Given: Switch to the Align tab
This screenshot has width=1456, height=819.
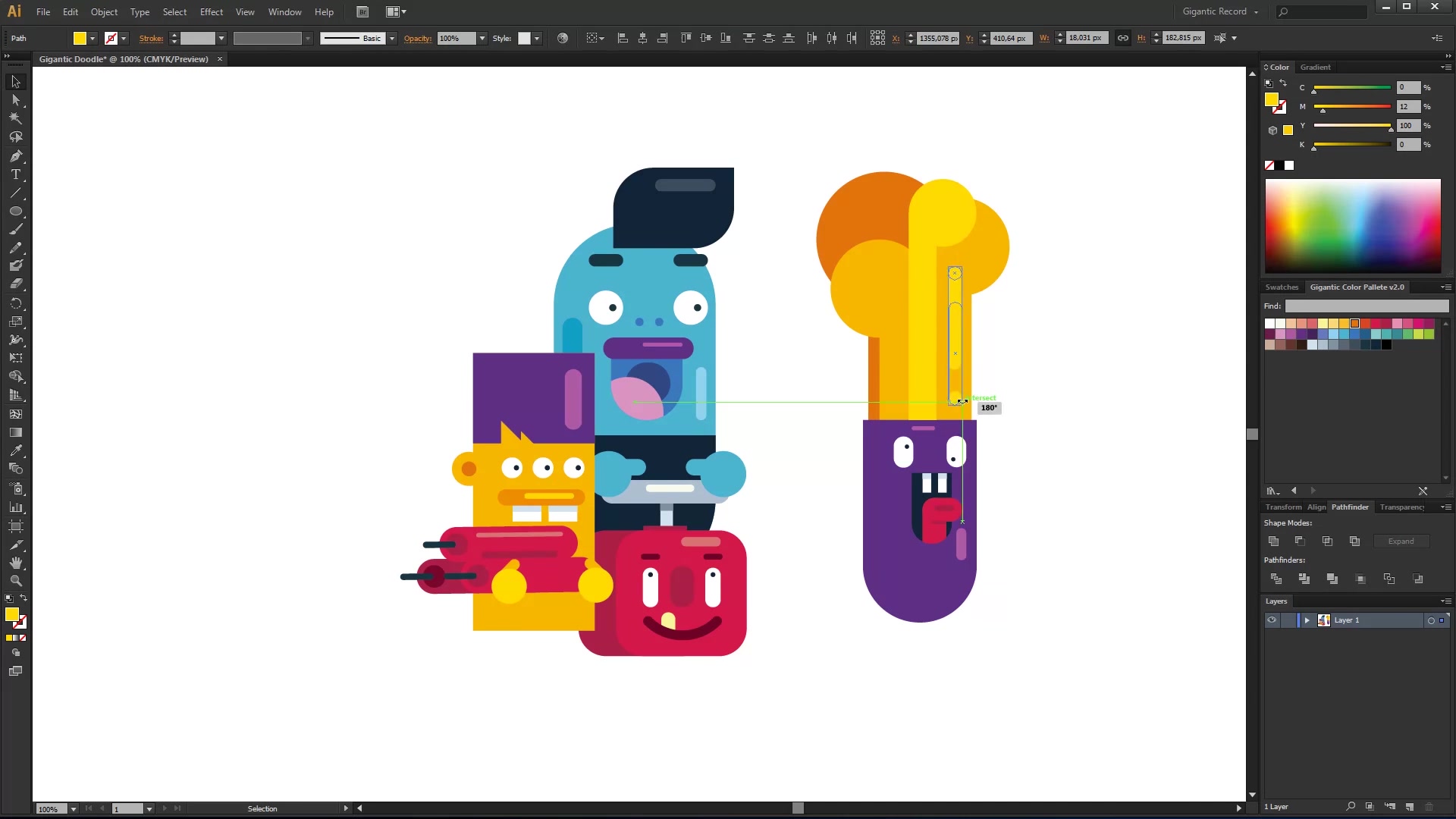Looking at the screenshot, I should pyautogui.click(x=1316, y=507).
